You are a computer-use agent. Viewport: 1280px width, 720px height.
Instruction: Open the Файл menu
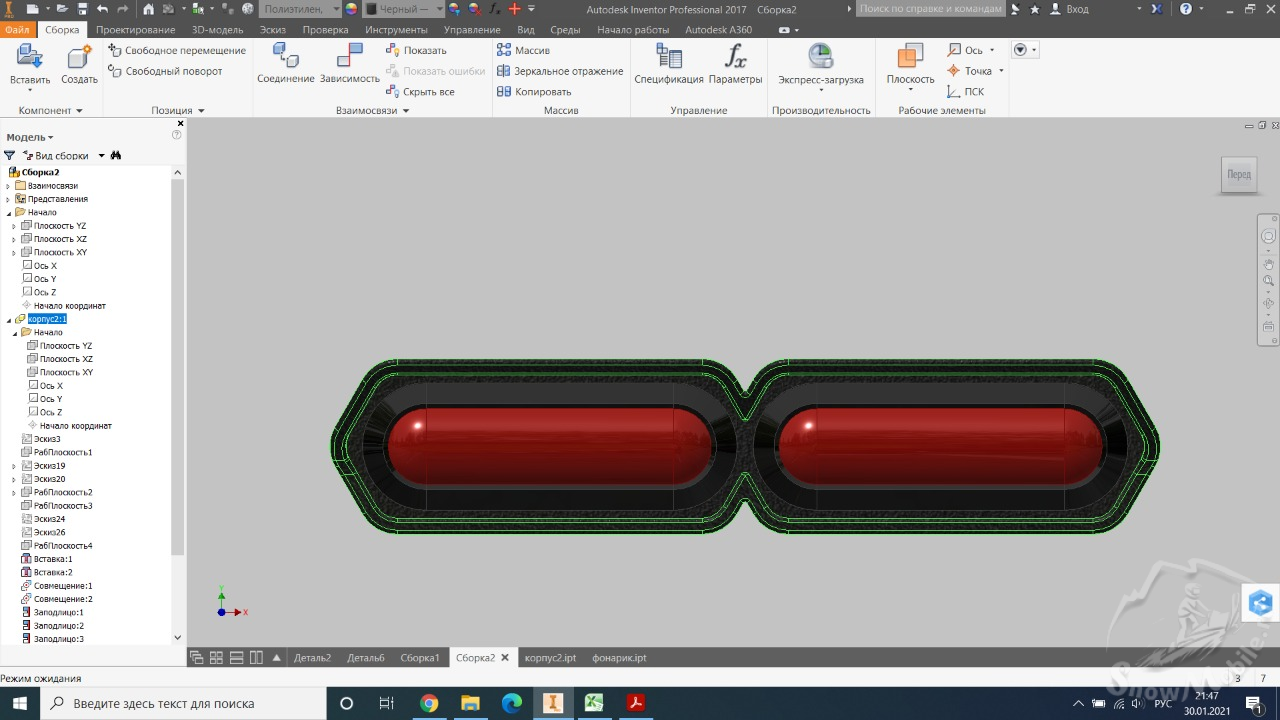coord(17,30)
